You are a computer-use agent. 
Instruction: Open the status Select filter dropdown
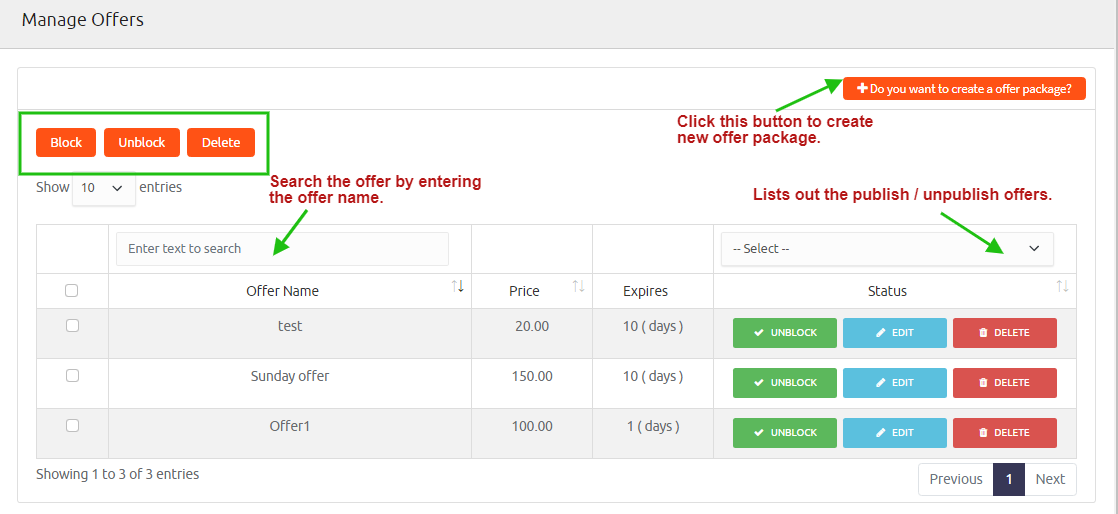point(886,249)
